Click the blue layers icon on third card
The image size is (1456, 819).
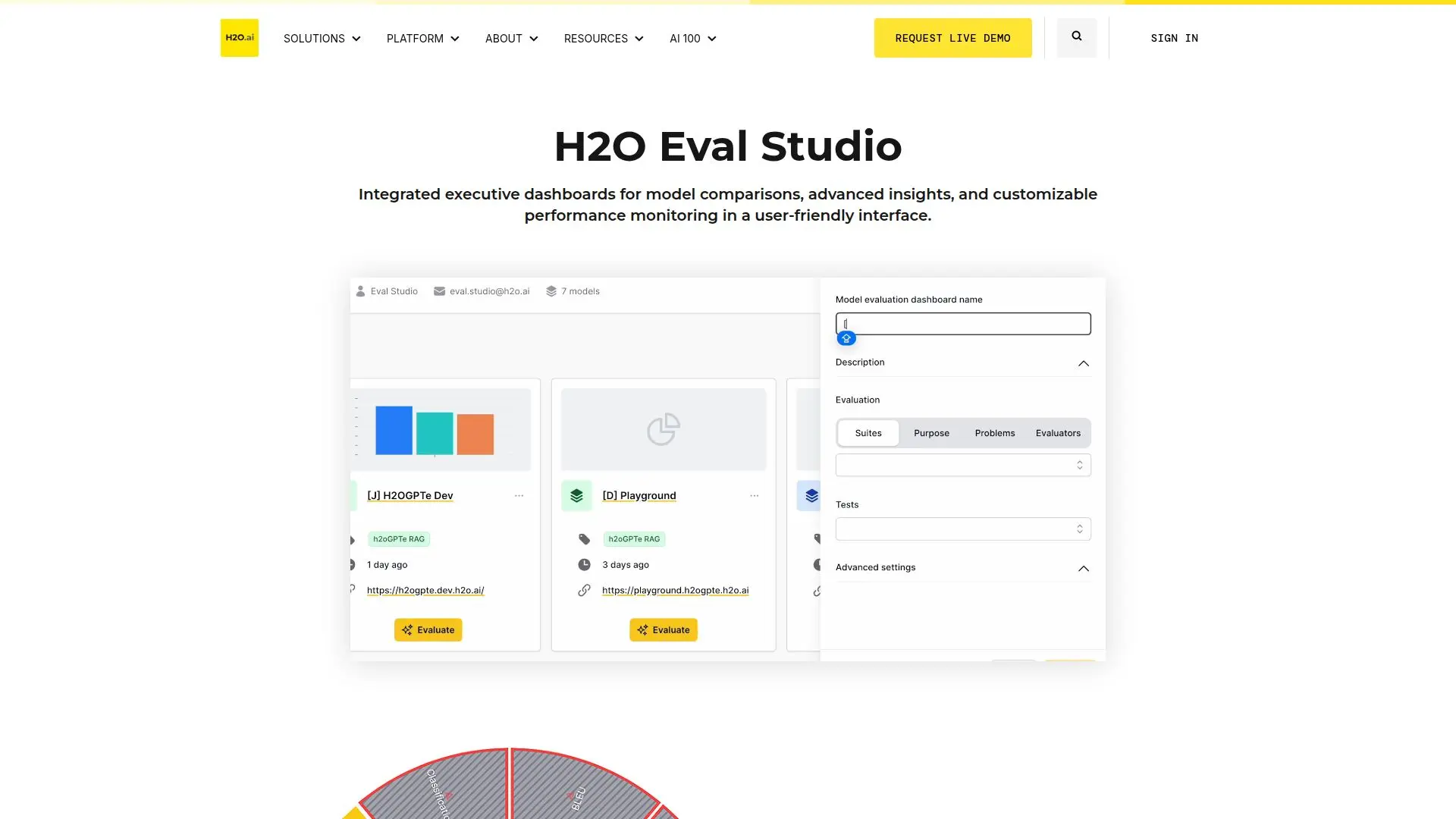[x=811, y=496]
